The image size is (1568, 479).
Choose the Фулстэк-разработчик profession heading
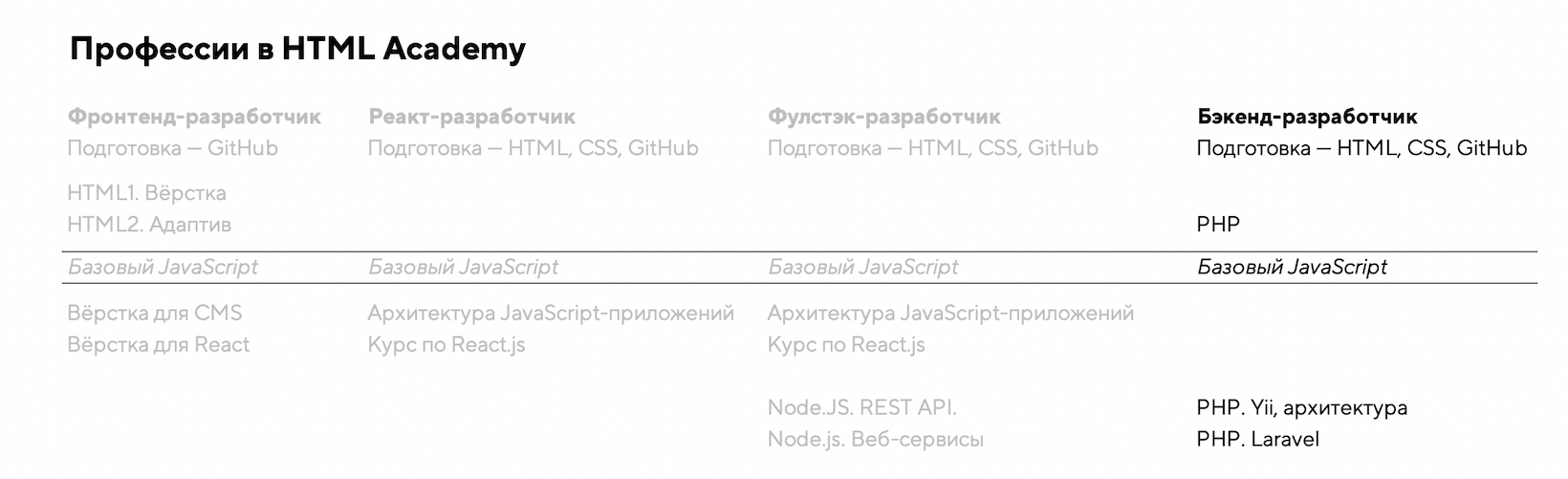coord(883,117)
